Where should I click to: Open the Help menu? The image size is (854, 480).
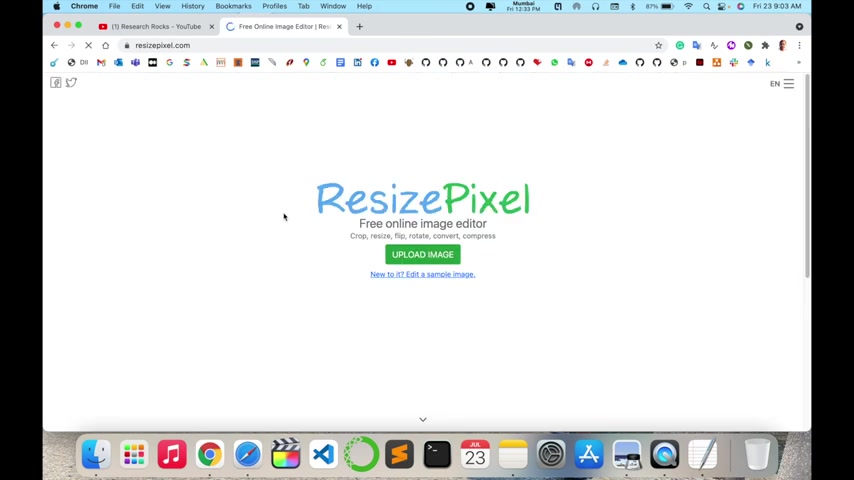click(x=364, y=6)
